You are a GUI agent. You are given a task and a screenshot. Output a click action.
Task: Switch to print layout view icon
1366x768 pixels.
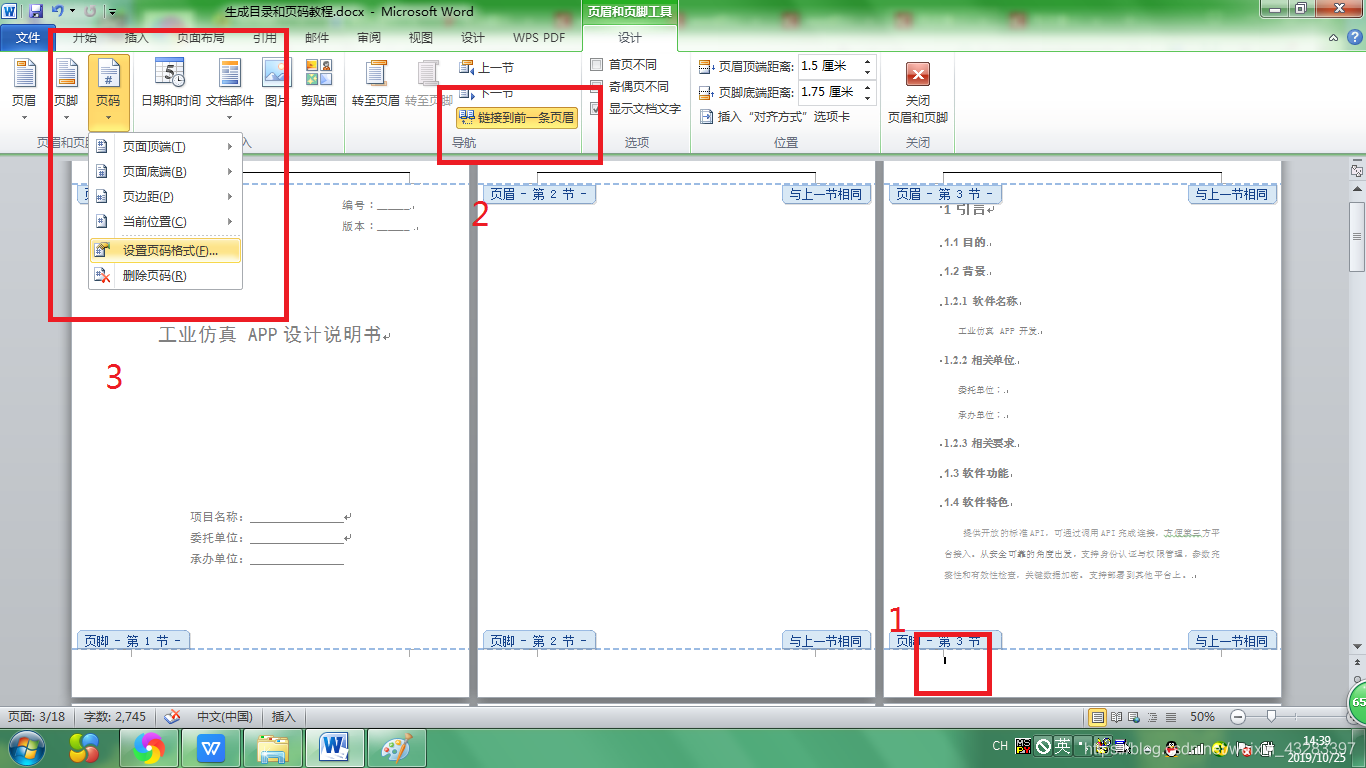1098,717
